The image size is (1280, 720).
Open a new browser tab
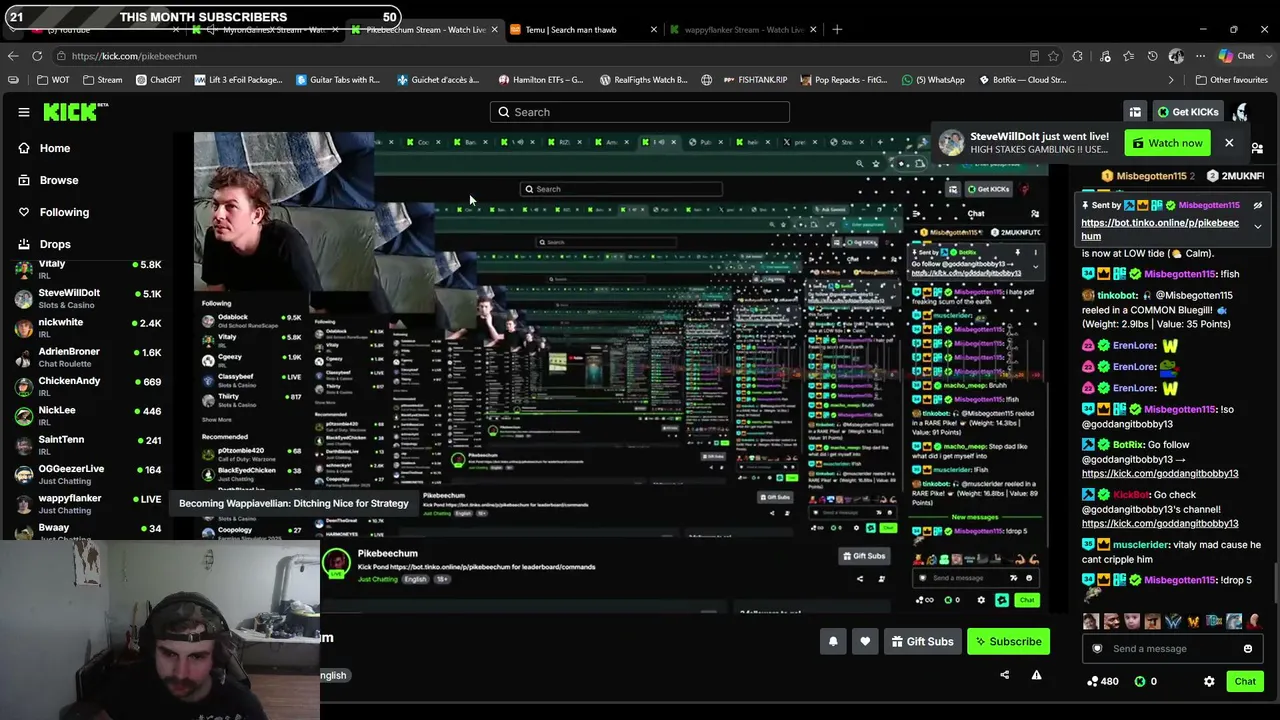837,30
